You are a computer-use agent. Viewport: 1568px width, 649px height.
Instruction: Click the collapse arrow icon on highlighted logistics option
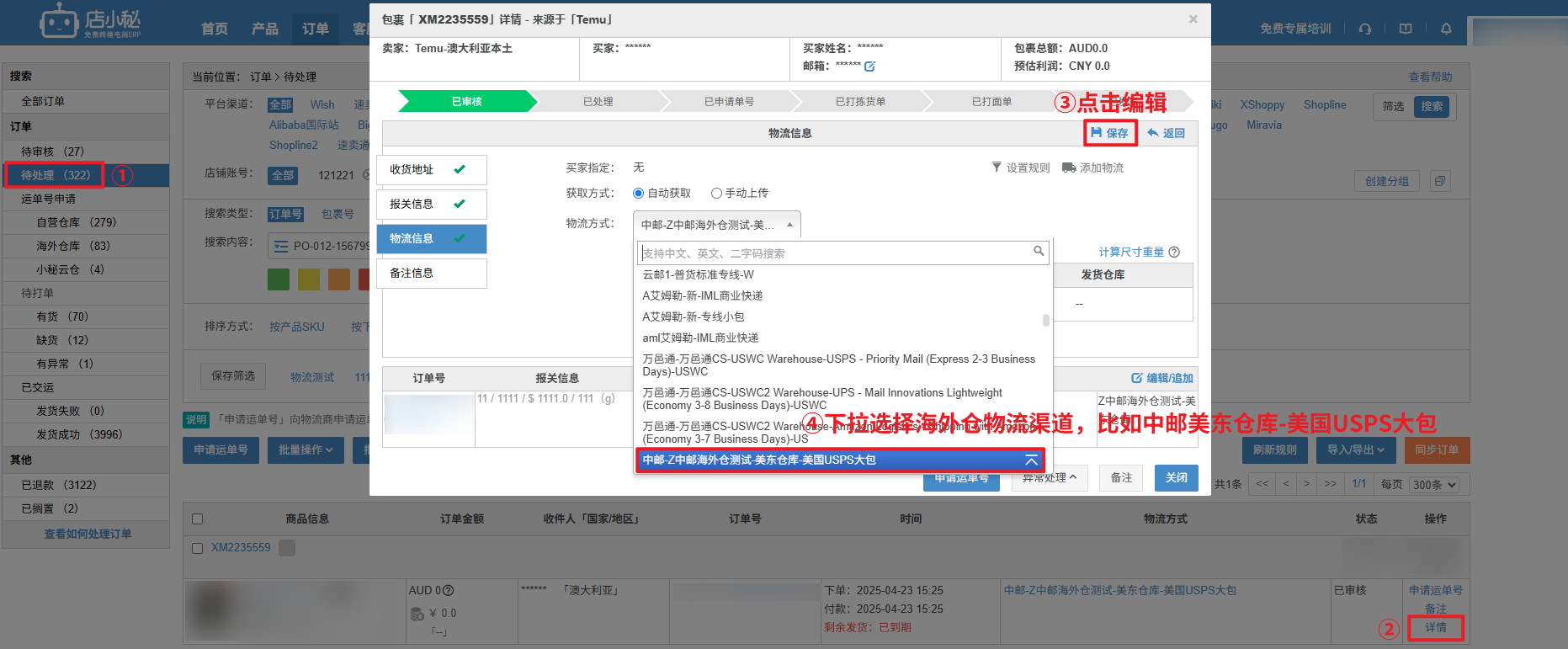(1031, 460)
